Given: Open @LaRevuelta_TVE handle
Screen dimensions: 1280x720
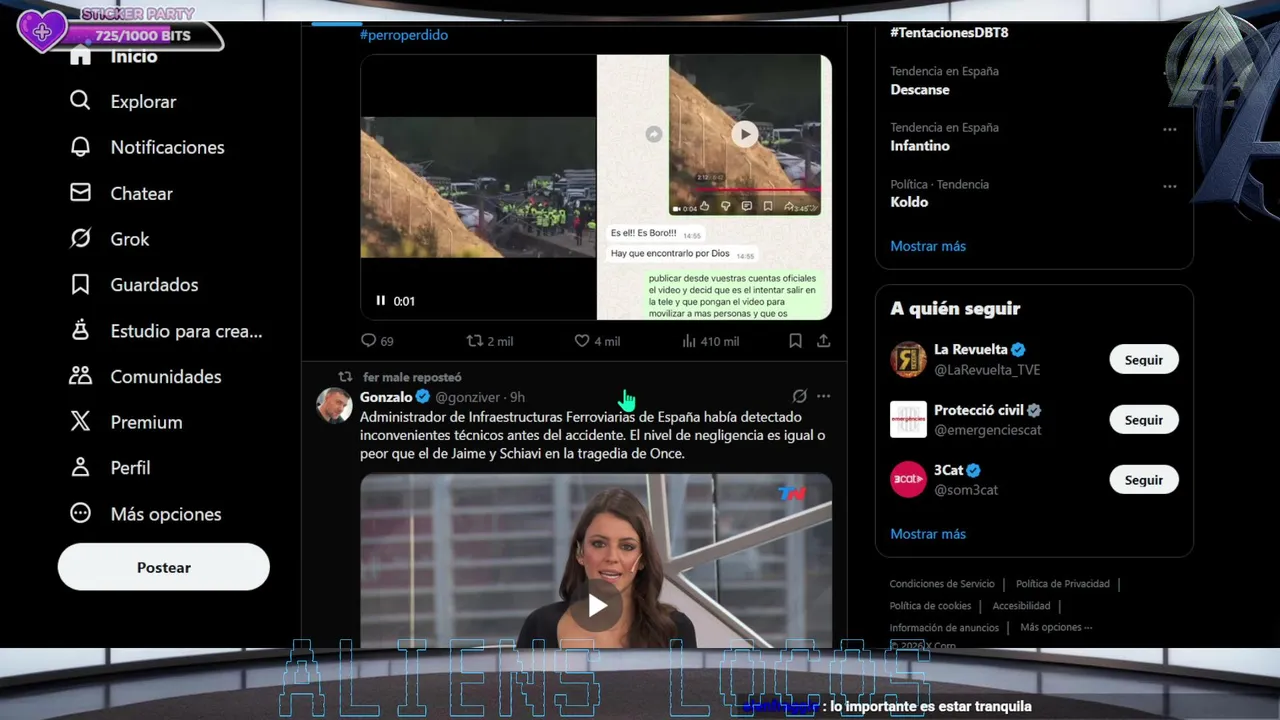Looking at the screenshot, I should click(x=987, y=370).
